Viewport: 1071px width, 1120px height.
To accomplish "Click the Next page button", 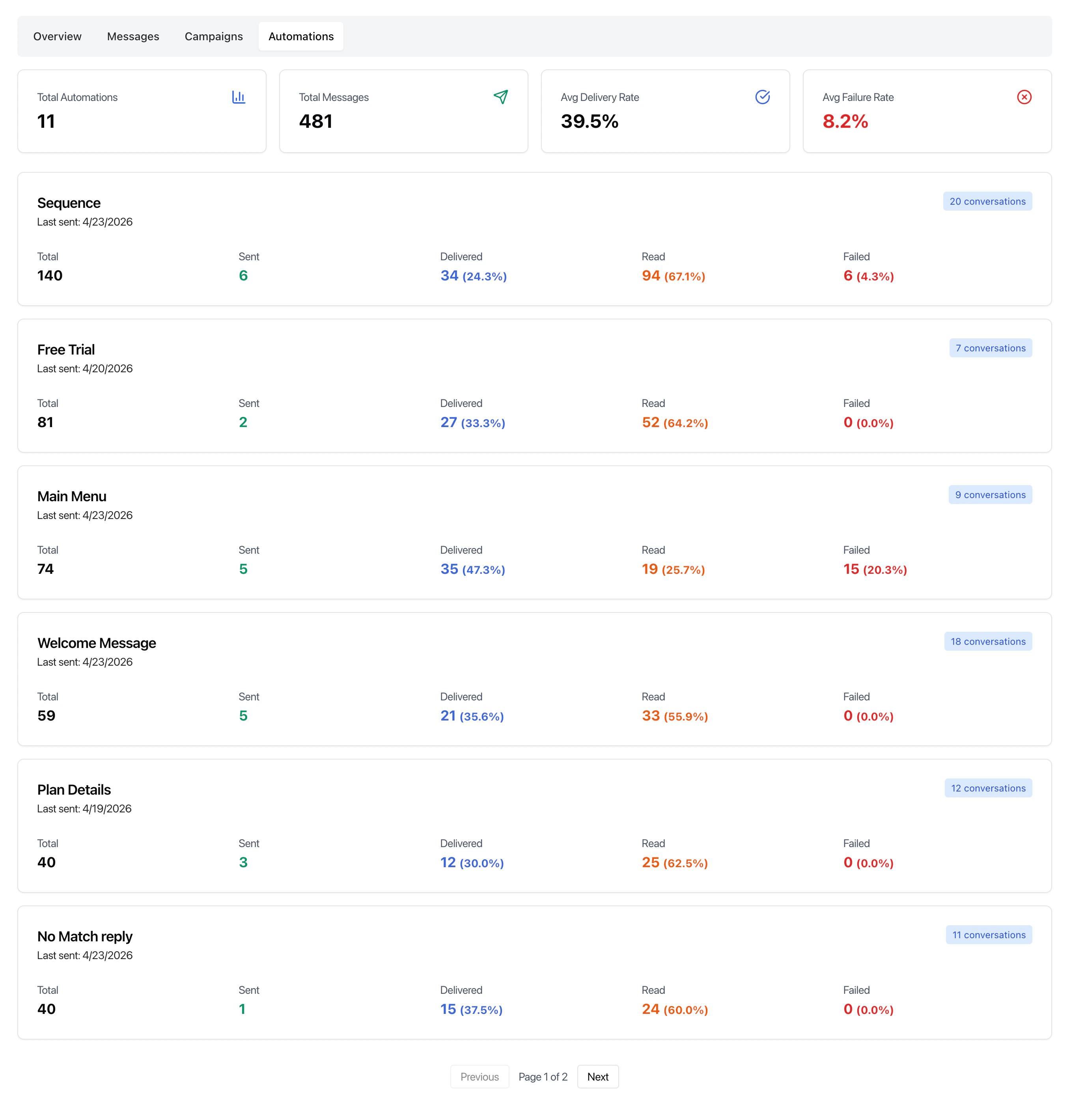I will 598,1077.
